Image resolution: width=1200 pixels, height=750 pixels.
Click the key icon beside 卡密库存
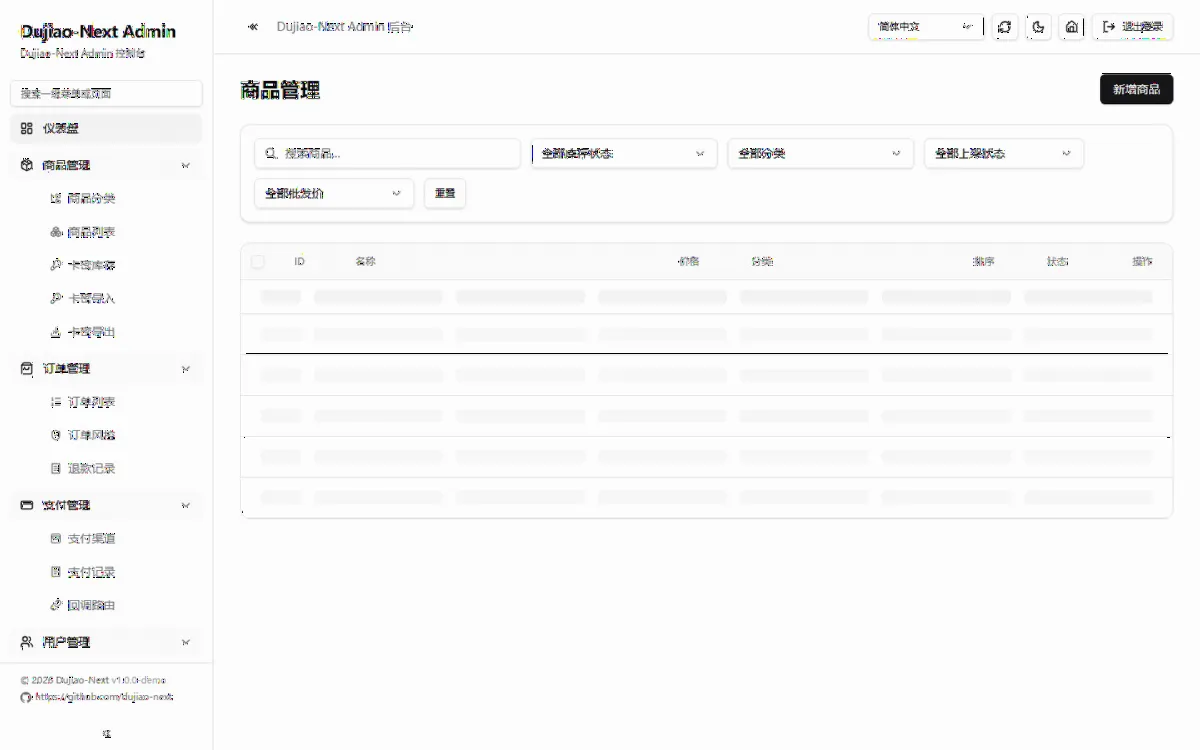(x=56, y=265)
